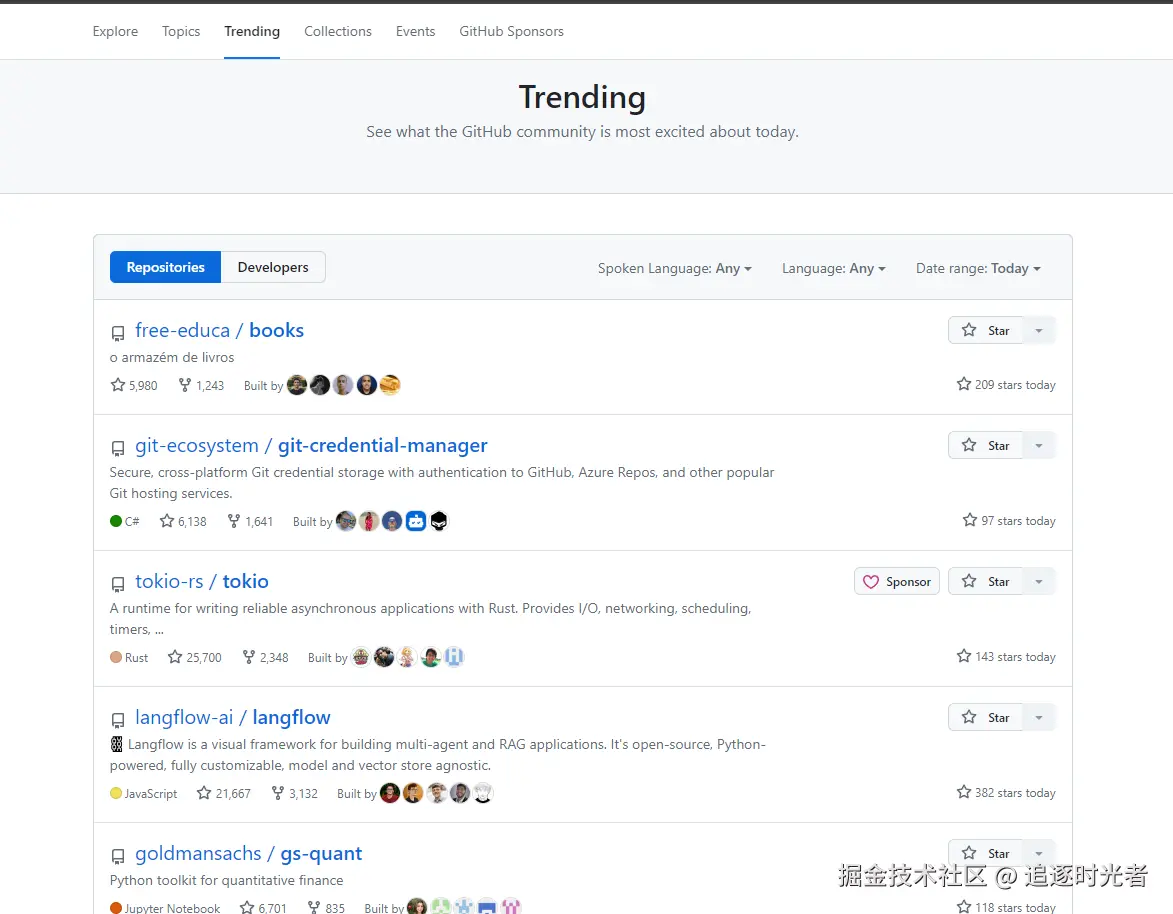The image size is (1173, 914).
Task: Click the '382 stars today' text
Action: [x=1015, y=794]
